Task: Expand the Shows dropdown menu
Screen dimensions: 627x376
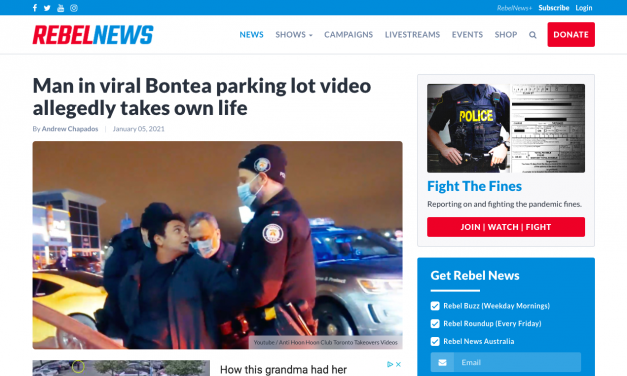Action: pyautogui.click(x=294, y=35)
